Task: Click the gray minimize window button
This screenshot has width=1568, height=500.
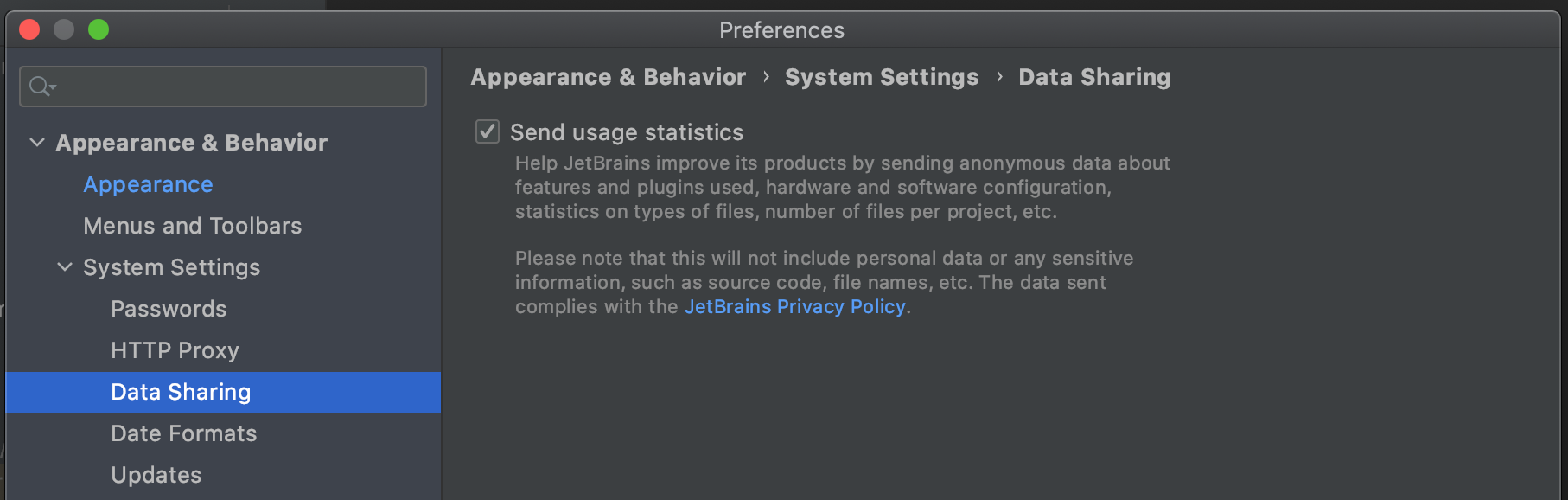Action: [x=64, y=29]
